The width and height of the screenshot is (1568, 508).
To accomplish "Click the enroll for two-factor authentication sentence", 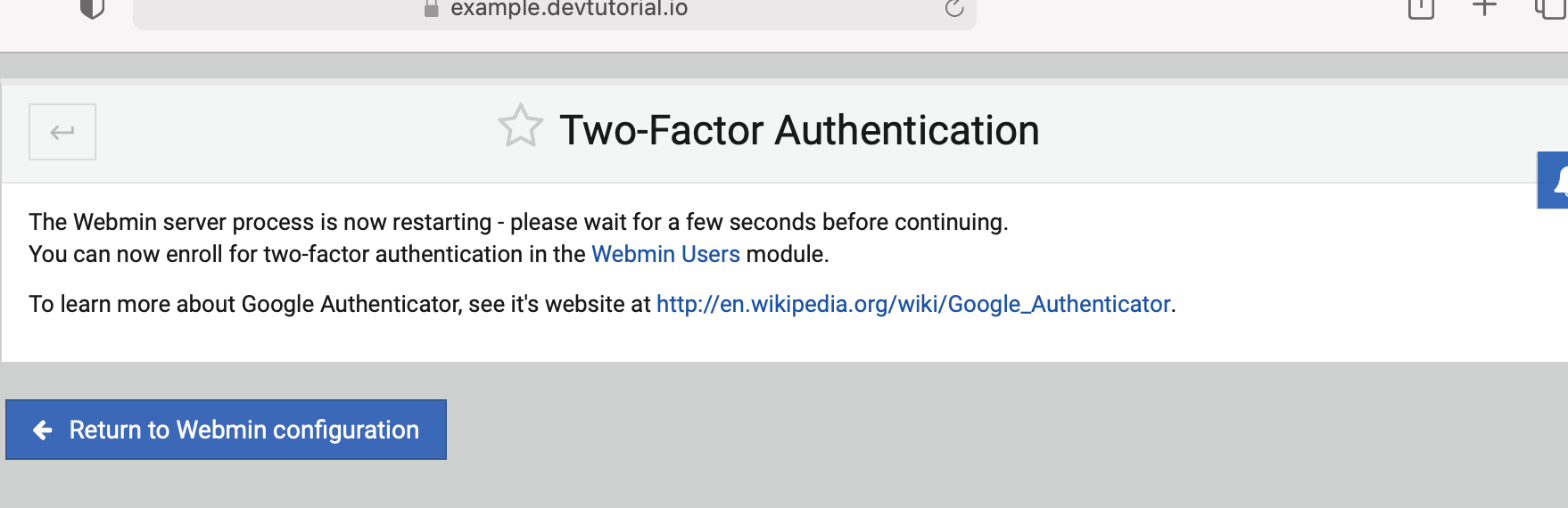I will pyautogui.click(x=429, y=254).
